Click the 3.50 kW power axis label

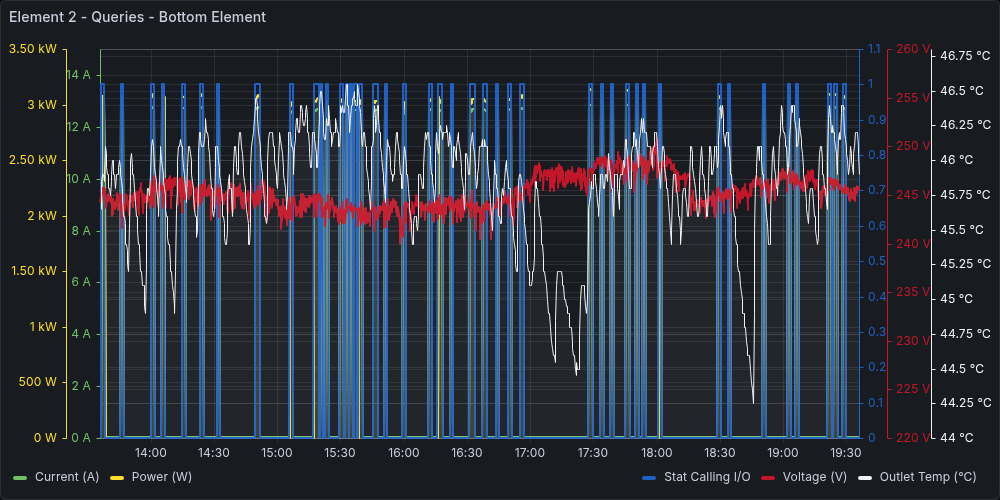pos(33,48)
